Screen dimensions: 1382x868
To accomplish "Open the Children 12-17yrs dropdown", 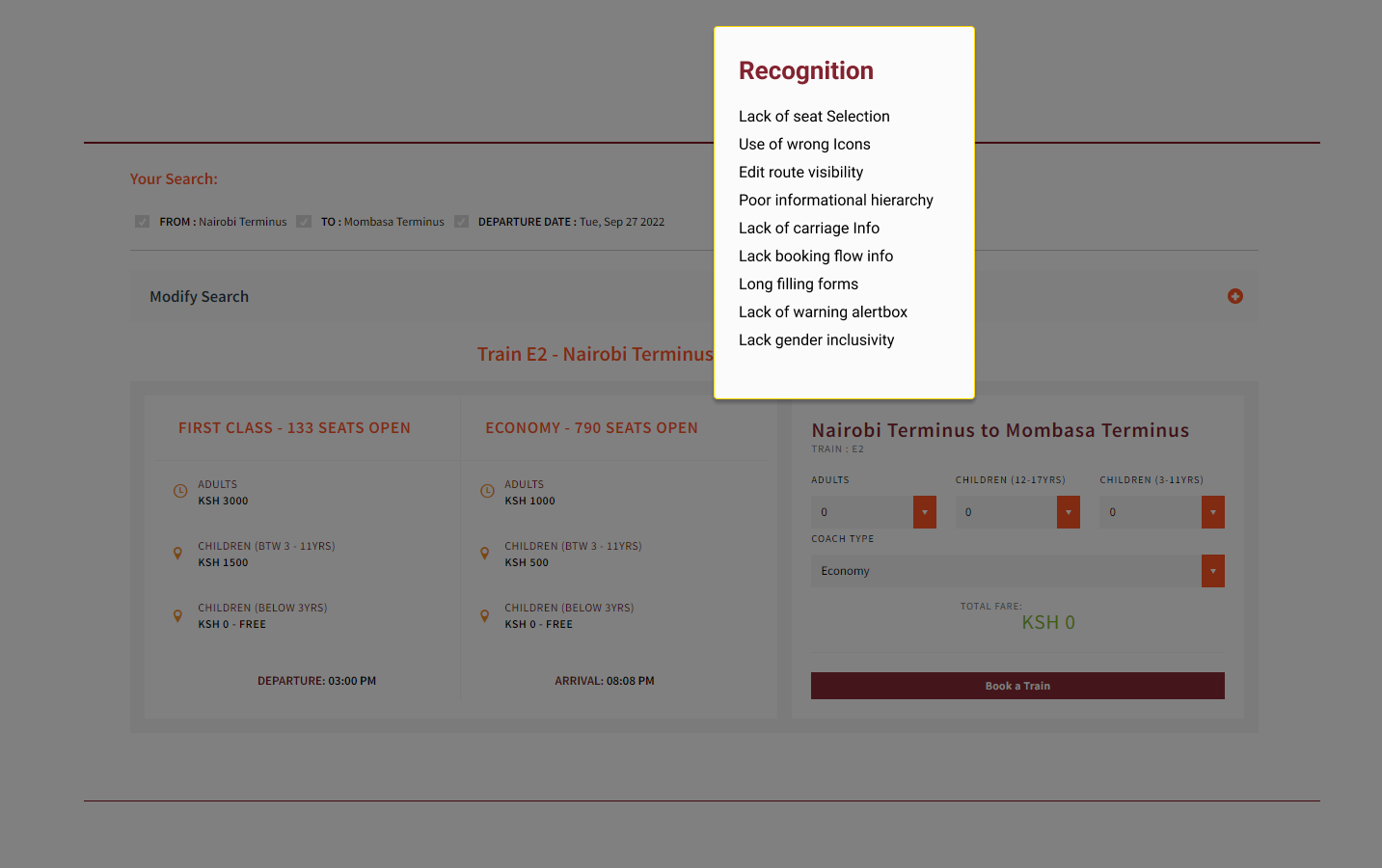I will coord(1068,512).
